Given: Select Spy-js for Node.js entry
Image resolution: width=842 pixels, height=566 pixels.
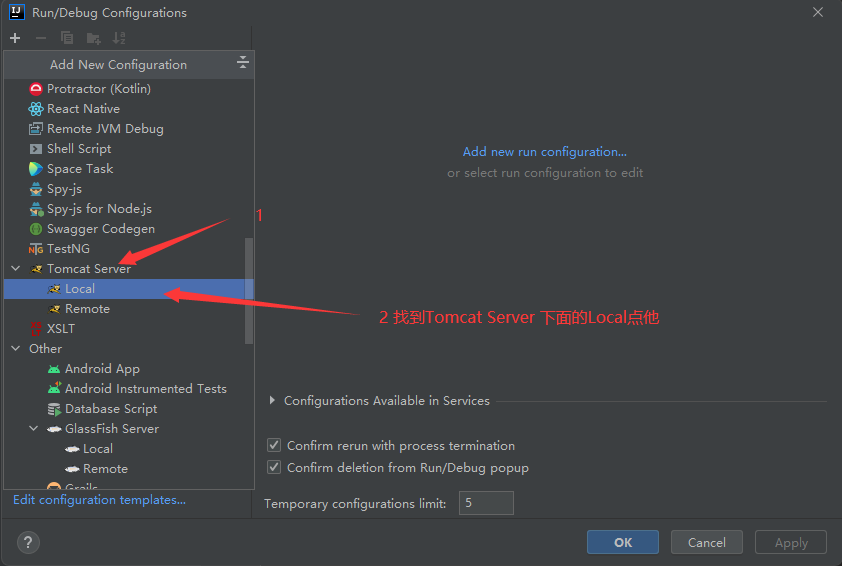Looking at the screenshot, I should point(129,209).
